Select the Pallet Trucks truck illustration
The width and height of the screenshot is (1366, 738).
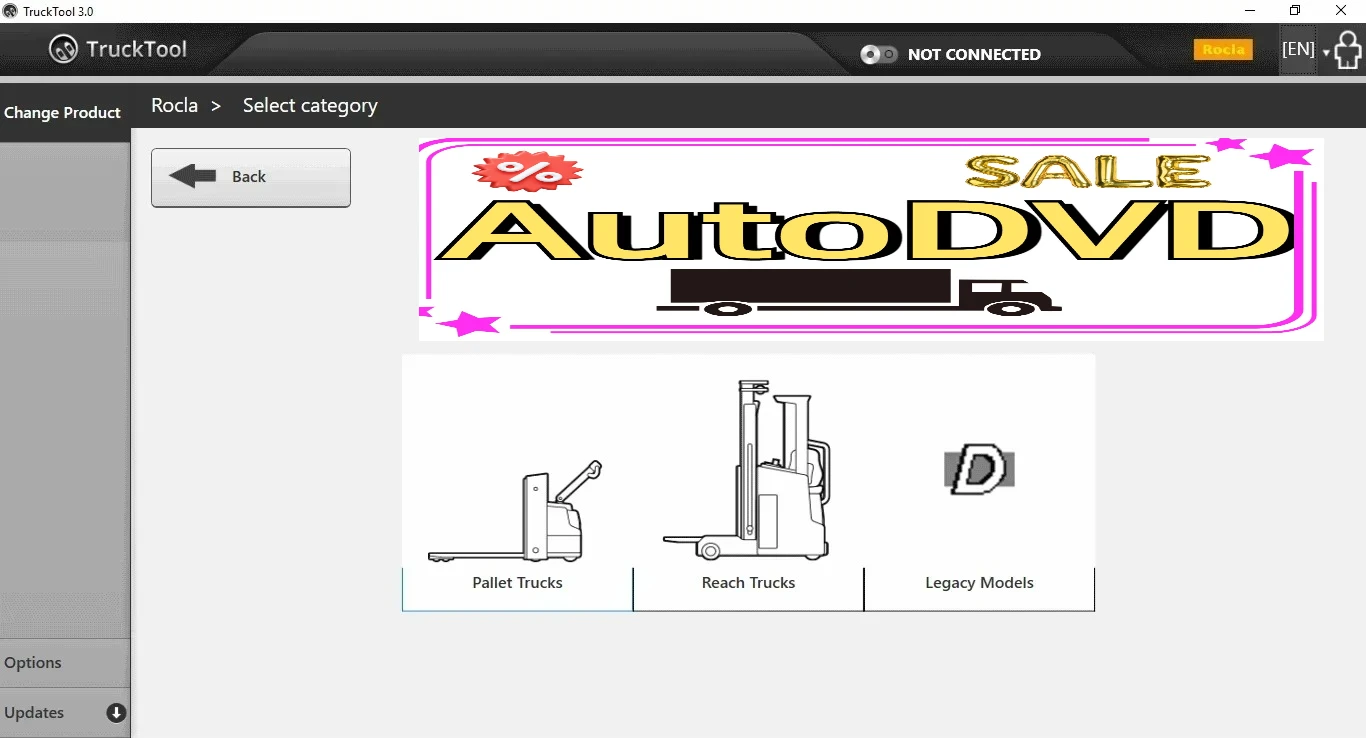517,510
